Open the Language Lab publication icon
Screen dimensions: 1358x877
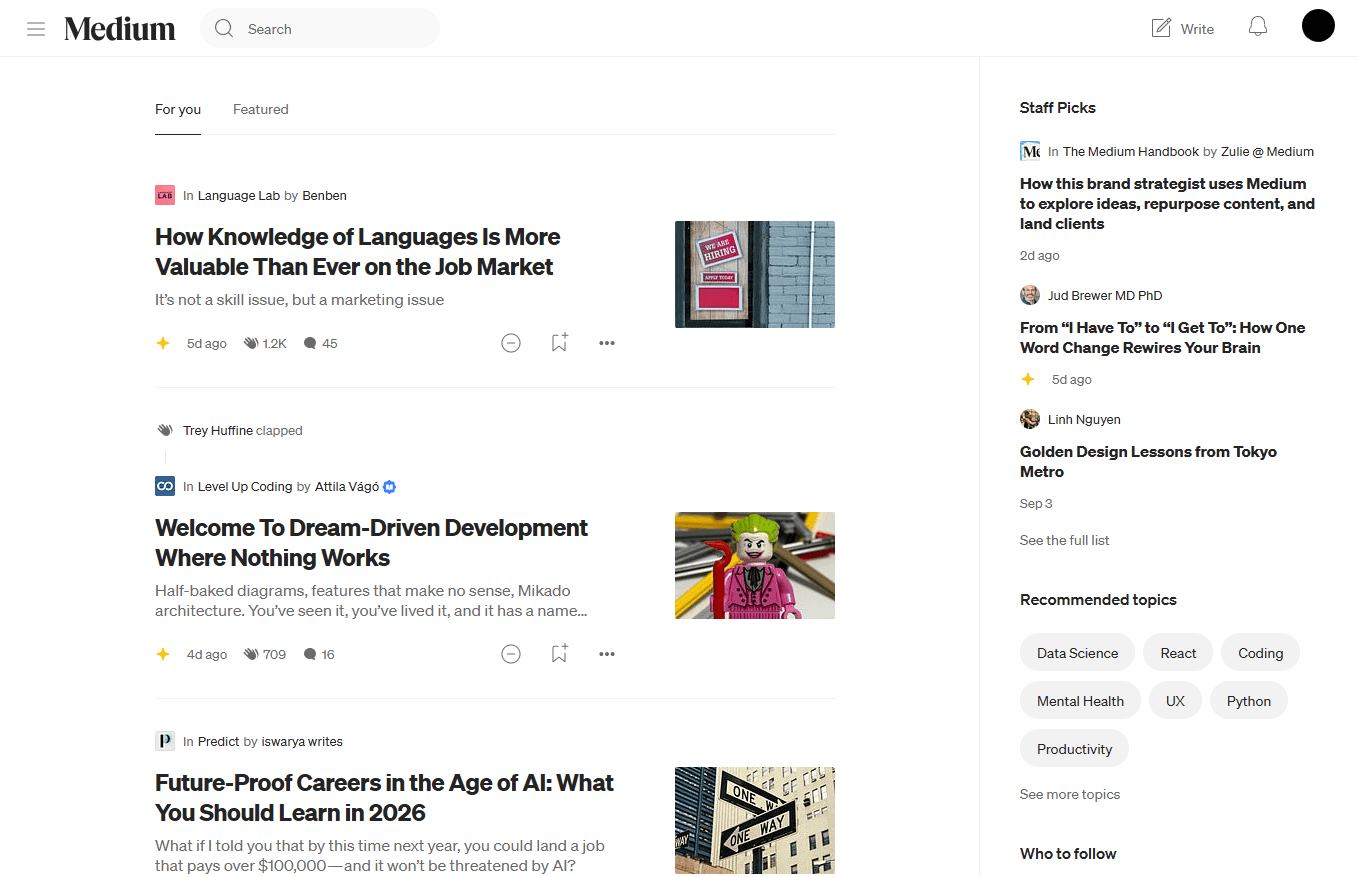[x=165, y=195]
